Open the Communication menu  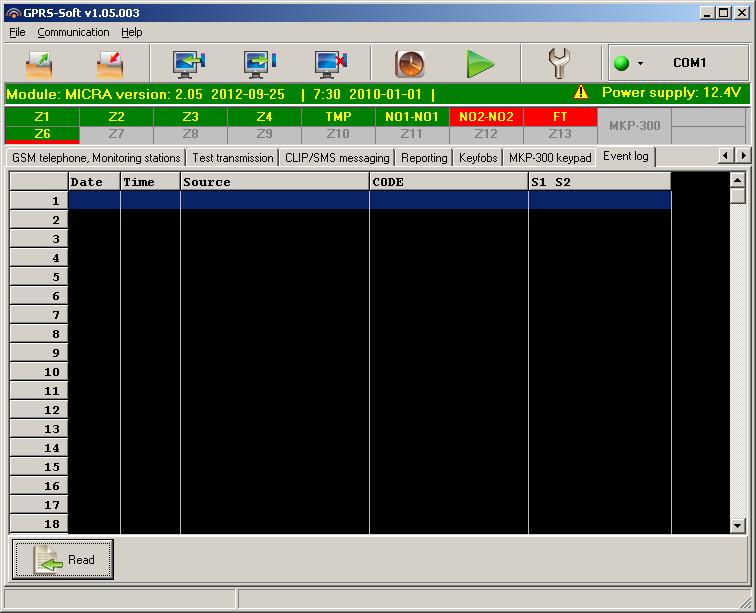[73, 32]
